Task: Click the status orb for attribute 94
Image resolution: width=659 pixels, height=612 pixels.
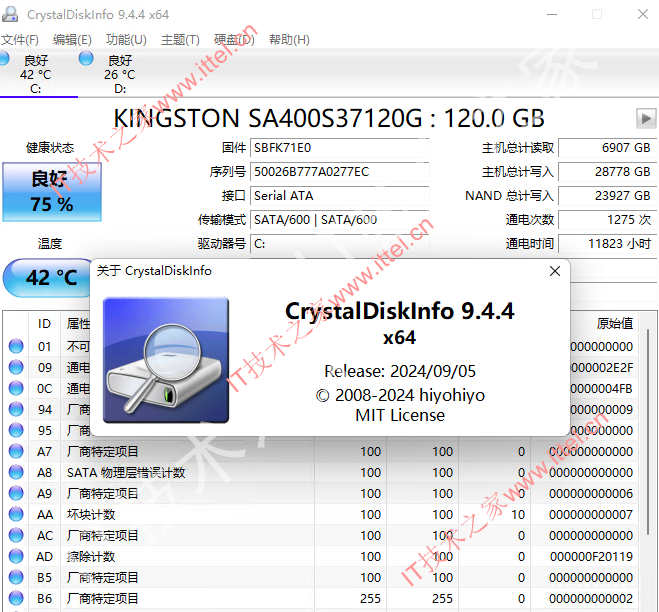Action: pos(16,409)
